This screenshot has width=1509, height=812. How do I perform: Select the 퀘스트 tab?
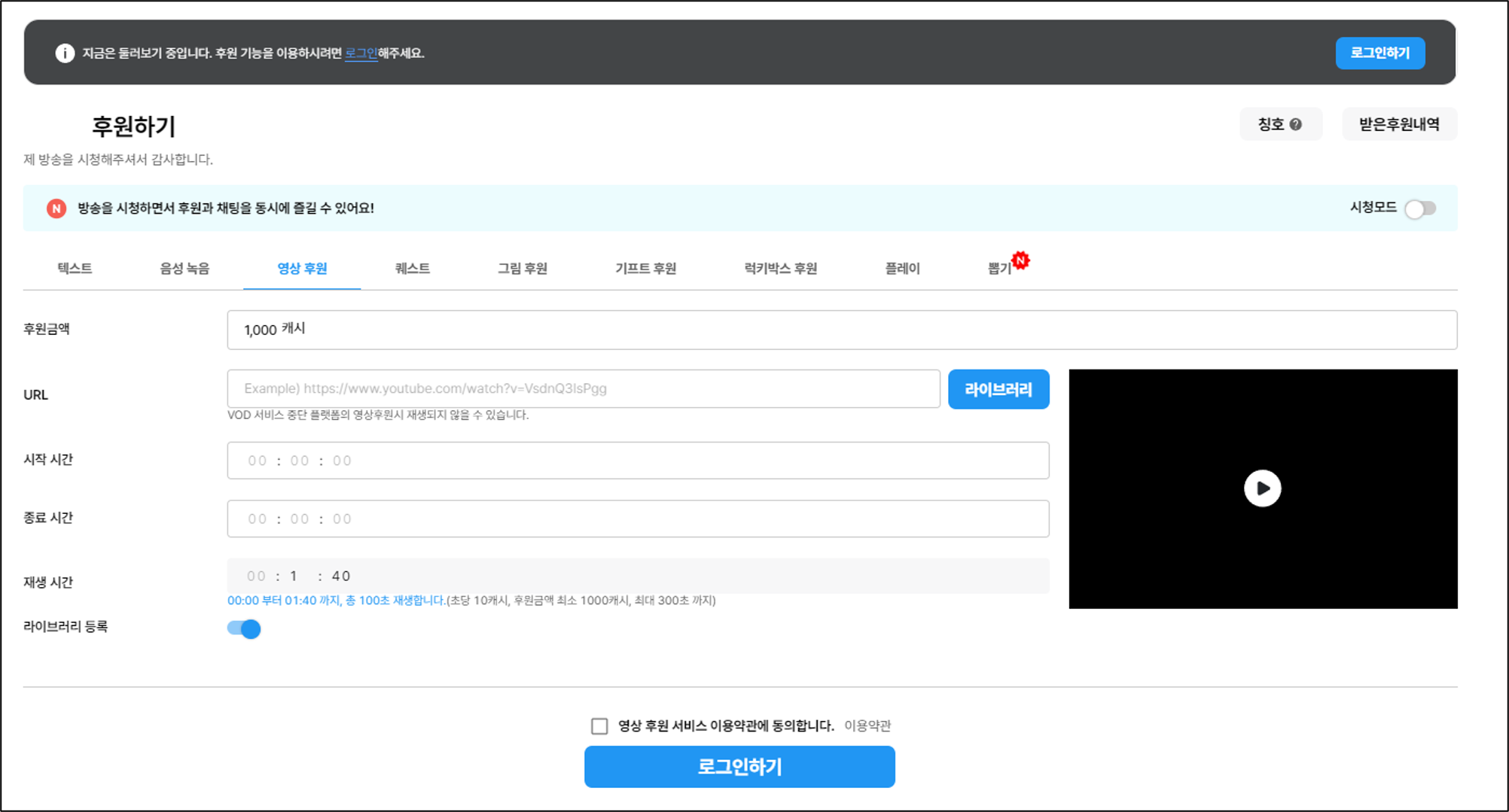click(x=412, y=269)
